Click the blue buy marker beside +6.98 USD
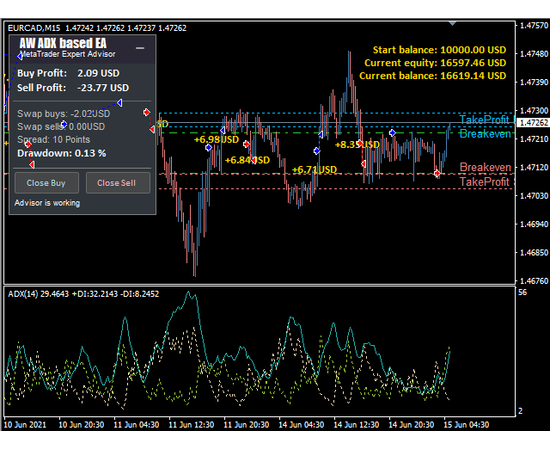 209,148
